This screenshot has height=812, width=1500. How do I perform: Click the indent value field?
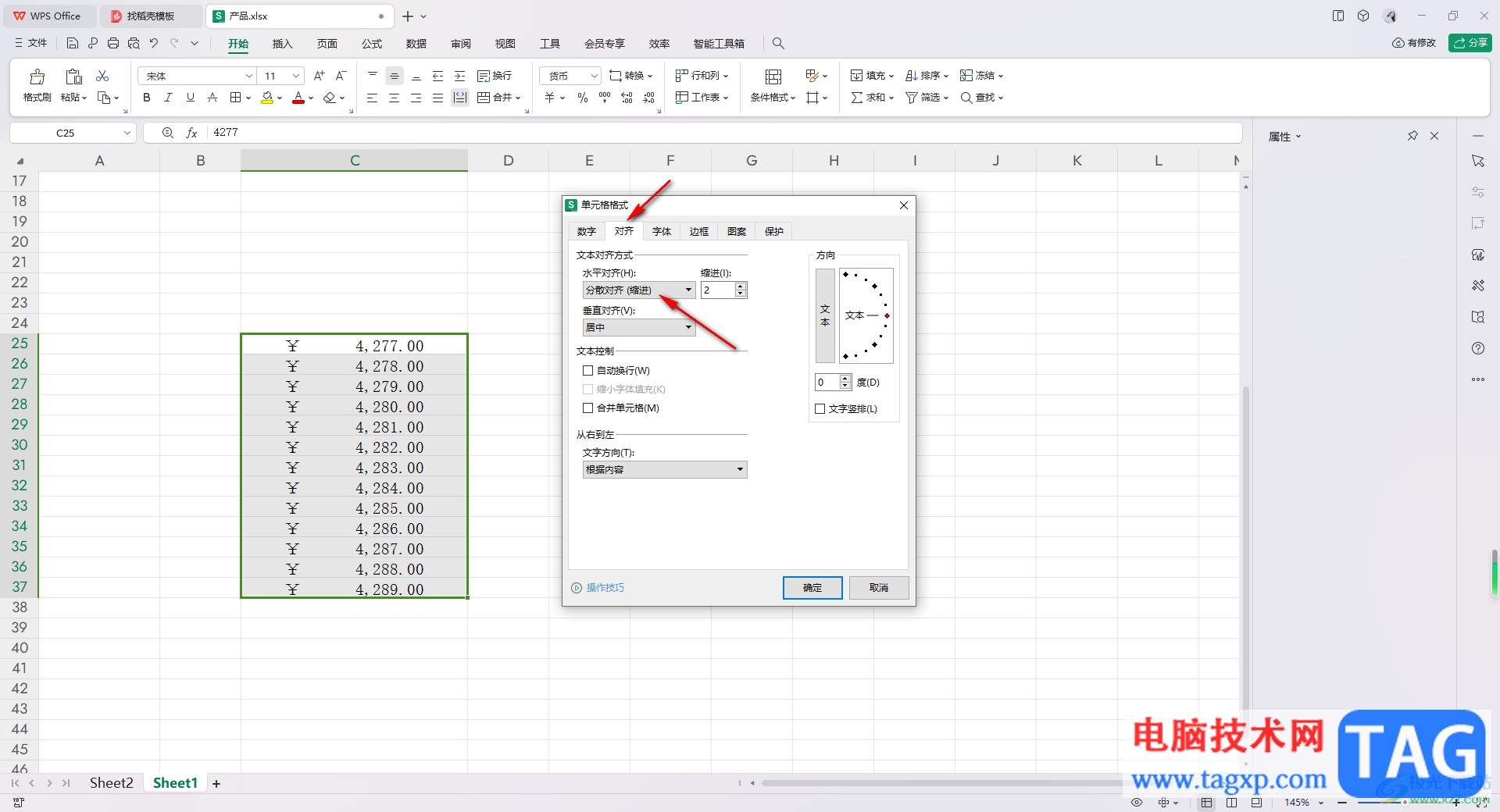[718, 290]
